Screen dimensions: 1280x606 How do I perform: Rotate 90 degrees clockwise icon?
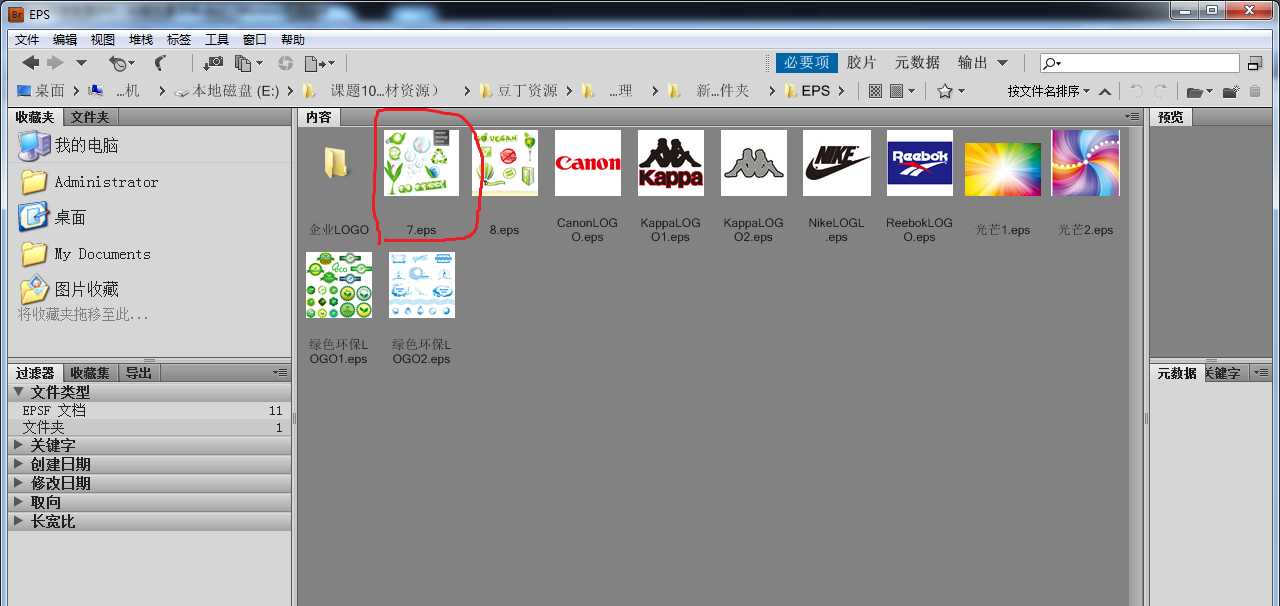[1160, 91]
